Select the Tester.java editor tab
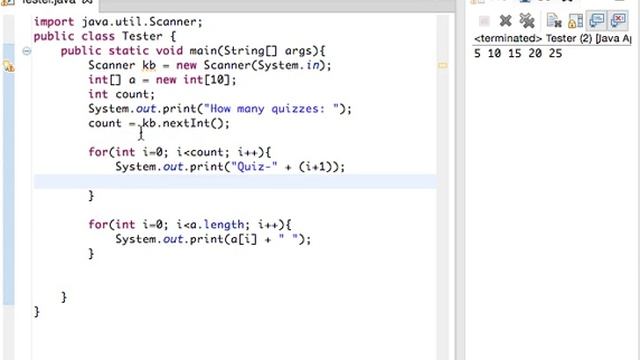 coord(48,2)
